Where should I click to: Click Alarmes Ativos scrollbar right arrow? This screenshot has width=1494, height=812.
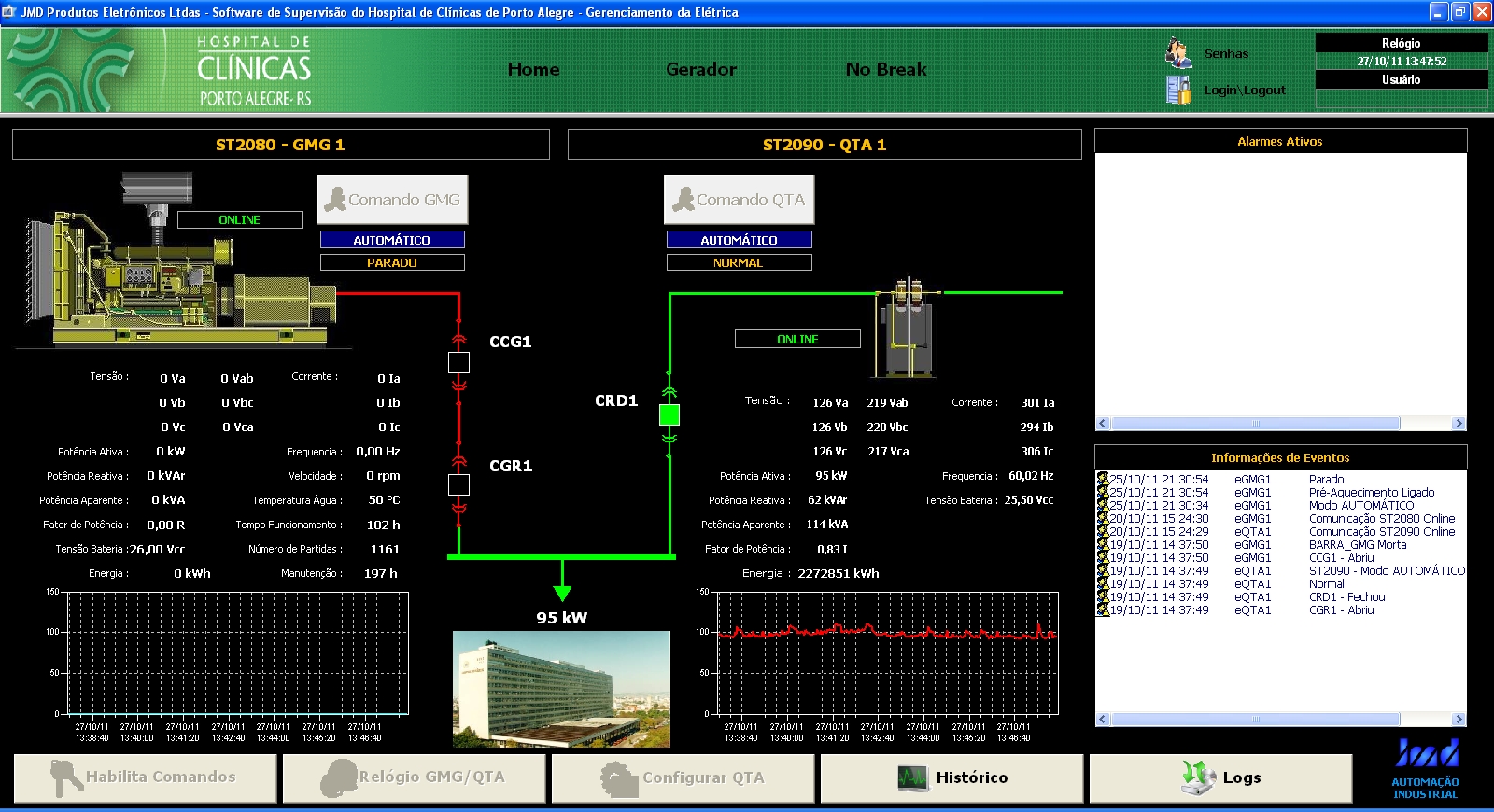tap(1459, 424)
